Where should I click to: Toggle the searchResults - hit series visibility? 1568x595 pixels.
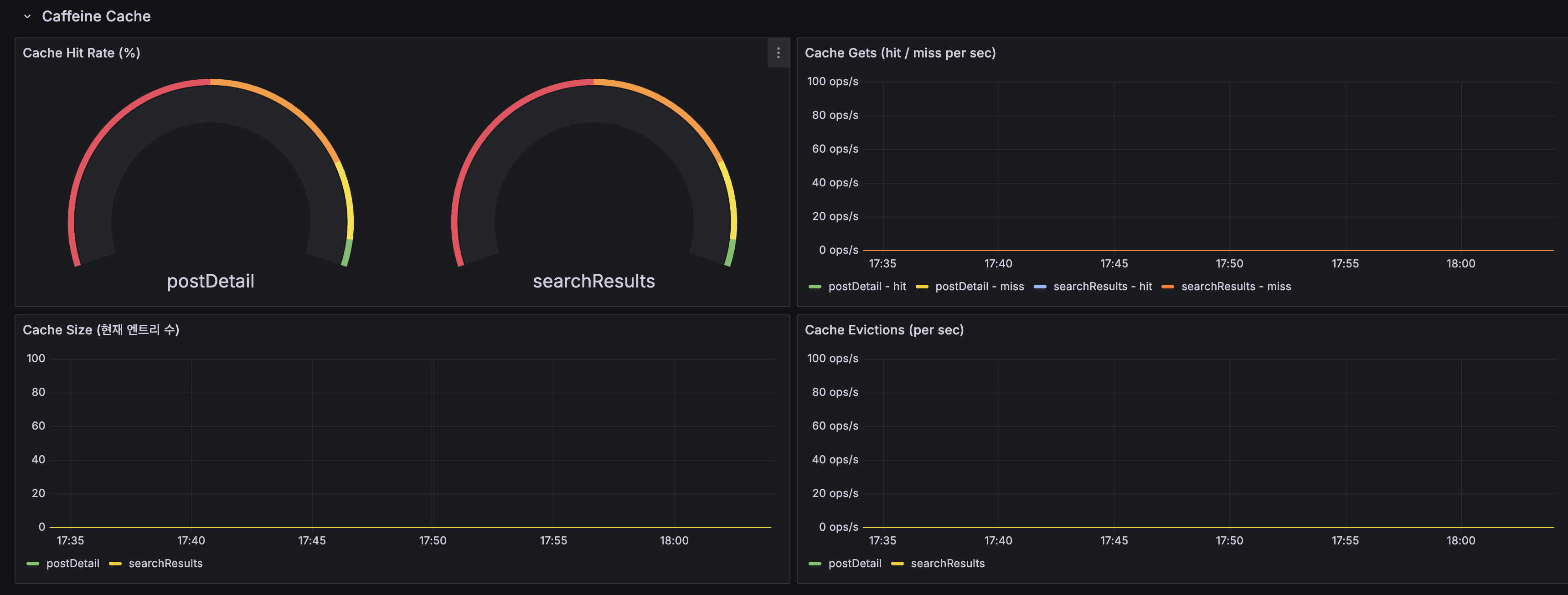[1102, 286]
